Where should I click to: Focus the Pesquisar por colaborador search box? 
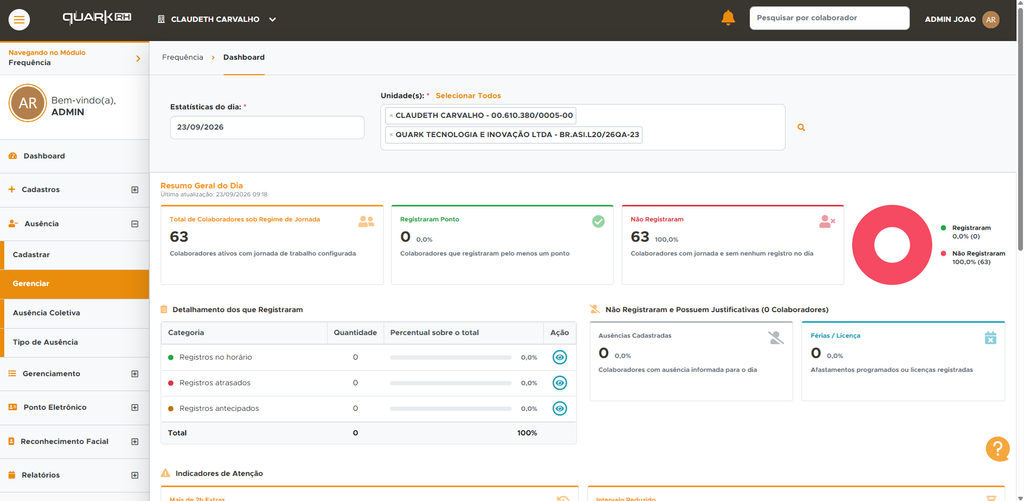pyautogui.click(x=829, y=18)
